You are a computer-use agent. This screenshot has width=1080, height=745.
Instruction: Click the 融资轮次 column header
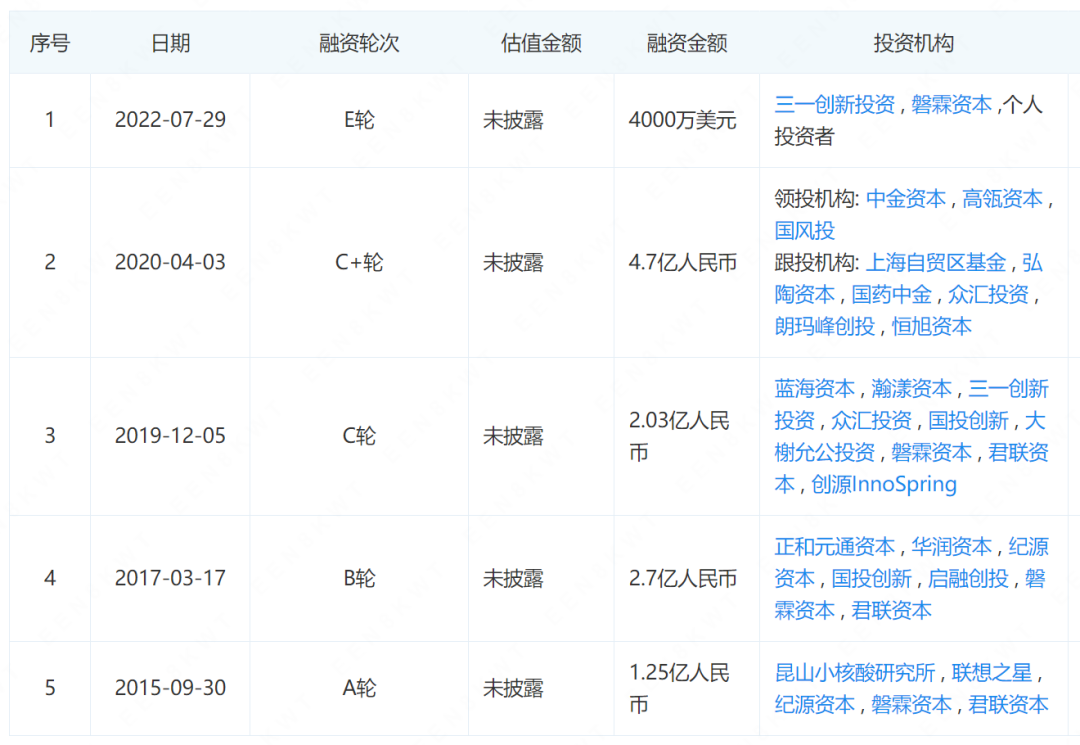click(x=359, y=43)
